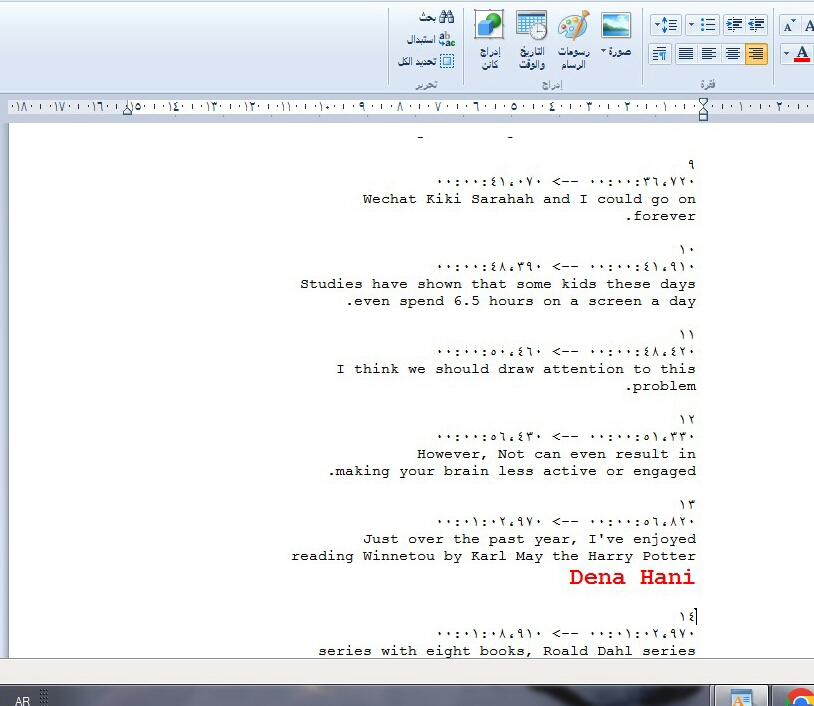Open the font color dropdown arrow
The image size is (814, 706).
point(786,54)
